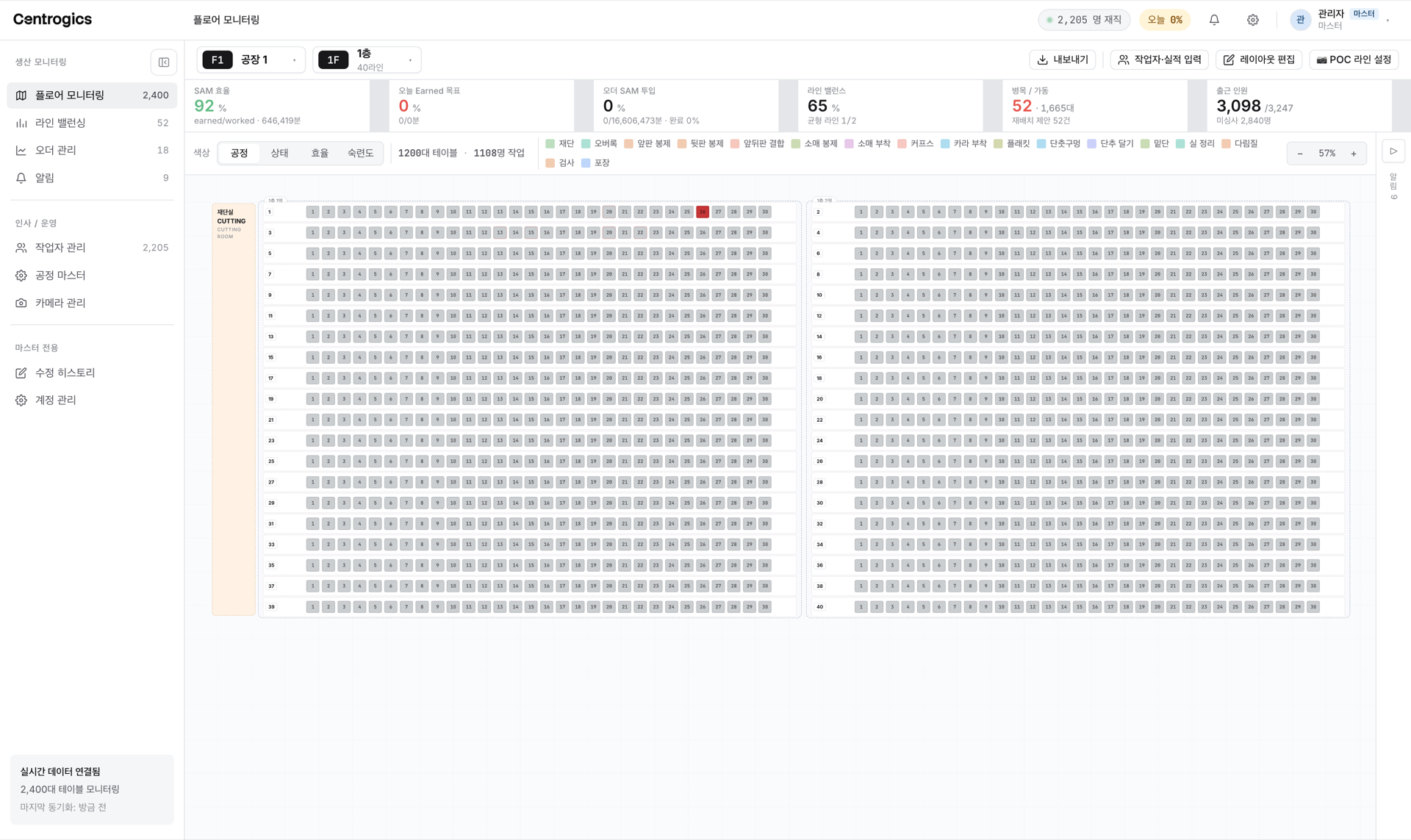Click the Centrogics logo
Image resolution: width=1411 pixels, height=840 pixels.
[52, 20]
